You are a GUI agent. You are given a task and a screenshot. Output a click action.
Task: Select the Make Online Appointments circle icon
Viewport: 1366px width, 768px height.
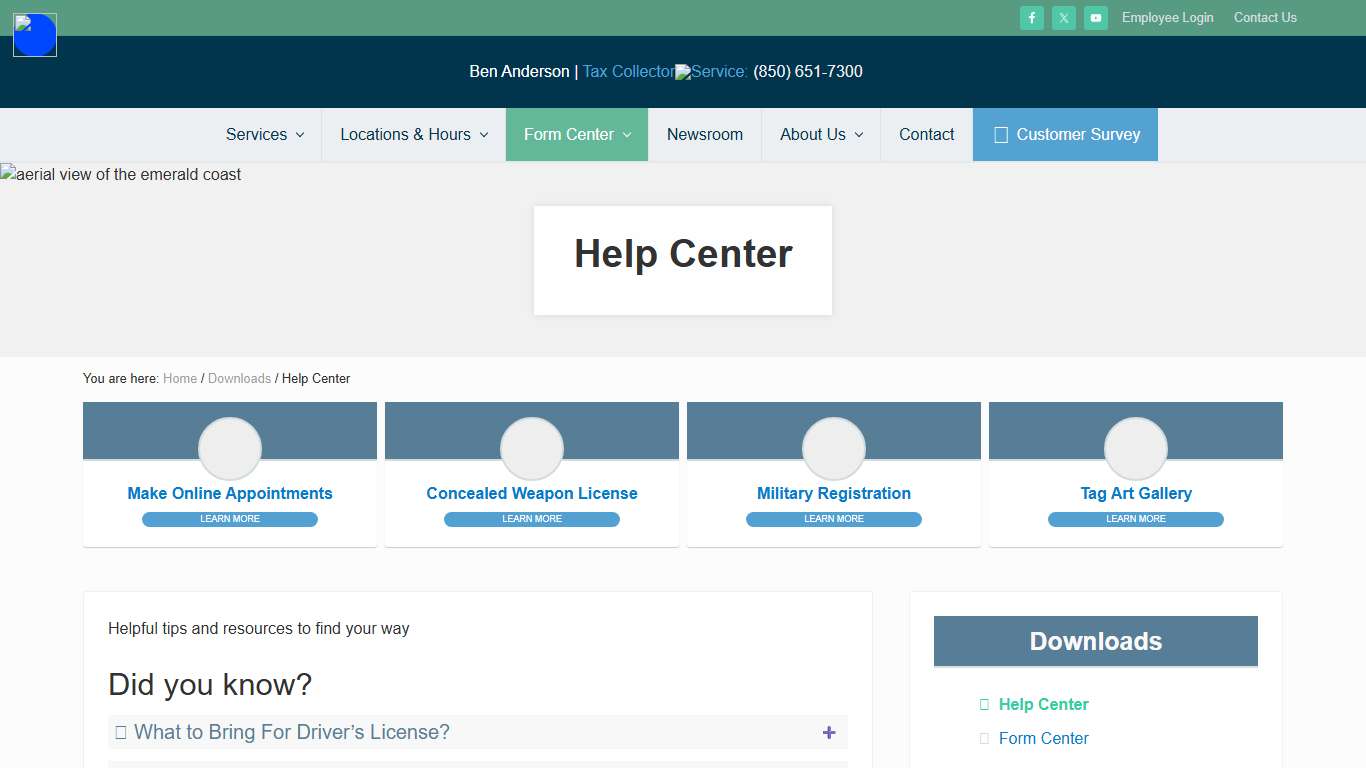pyautogui.click(x=229, y=448)
